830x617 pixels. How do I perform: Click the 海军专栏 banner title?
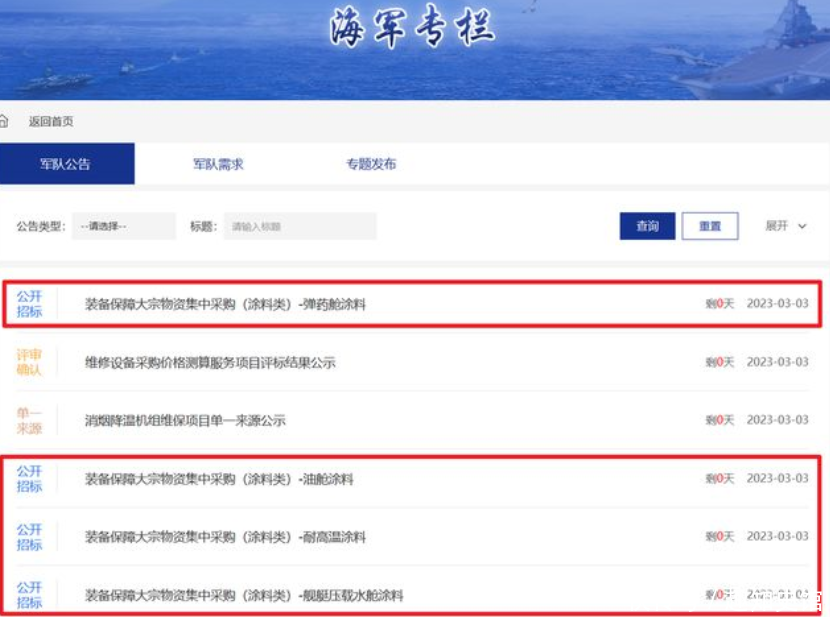point(412,30)
